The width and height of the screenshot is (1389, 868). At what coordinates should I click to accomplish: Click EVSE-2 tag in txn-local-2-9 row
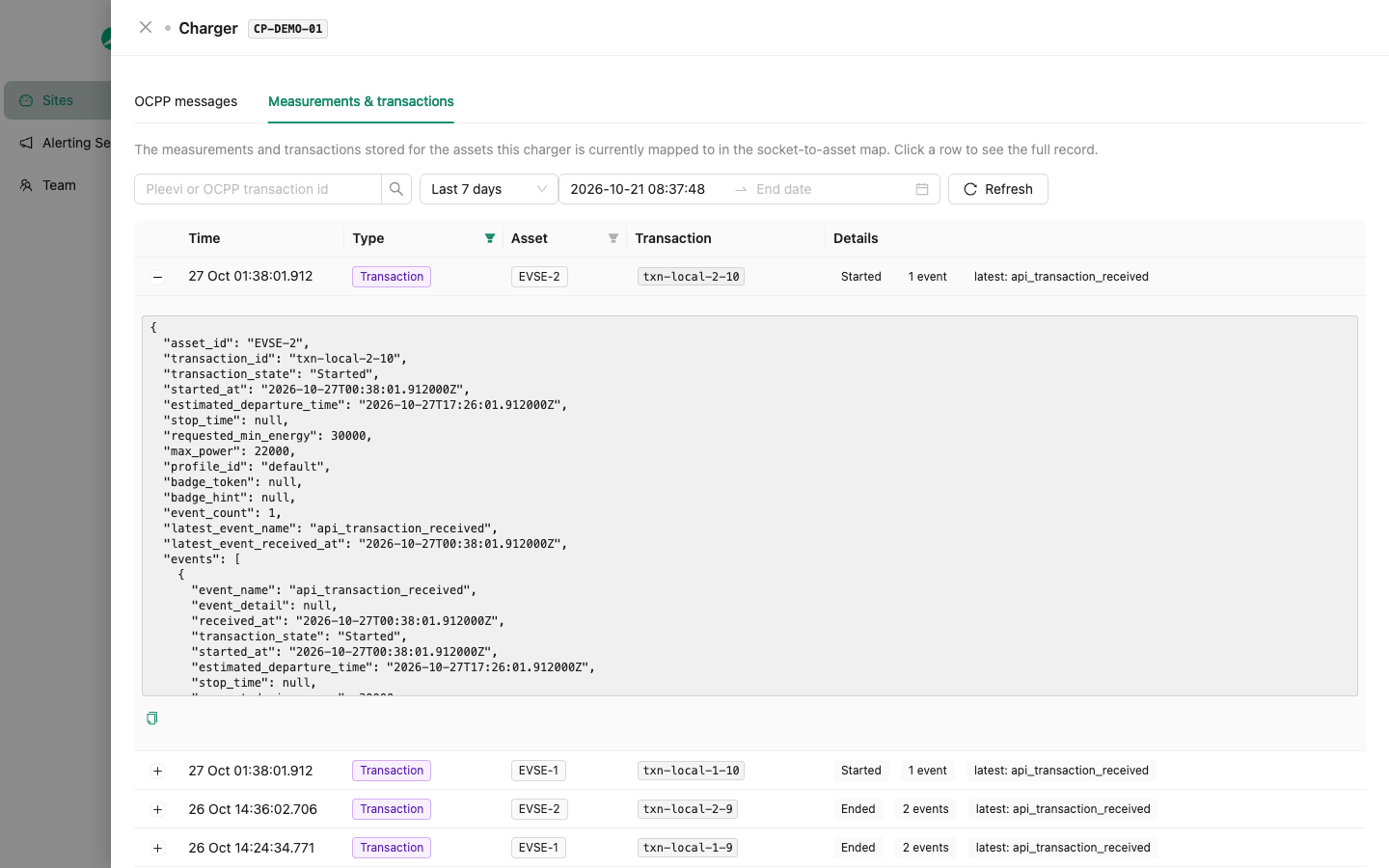539,809
